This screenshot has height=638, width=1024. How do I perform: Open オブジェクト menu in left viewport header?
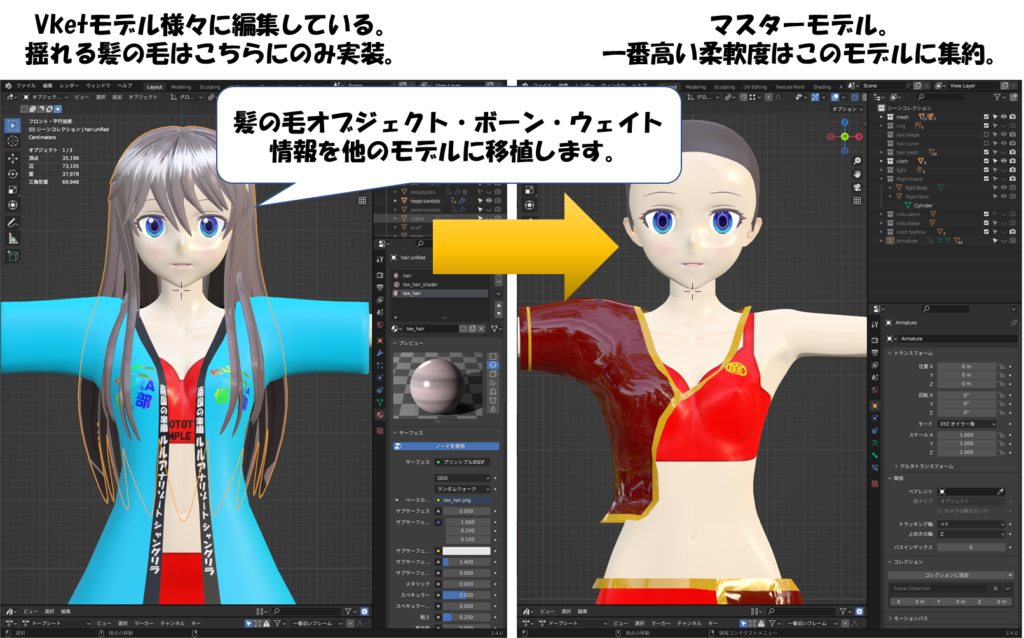coord(142,97)
